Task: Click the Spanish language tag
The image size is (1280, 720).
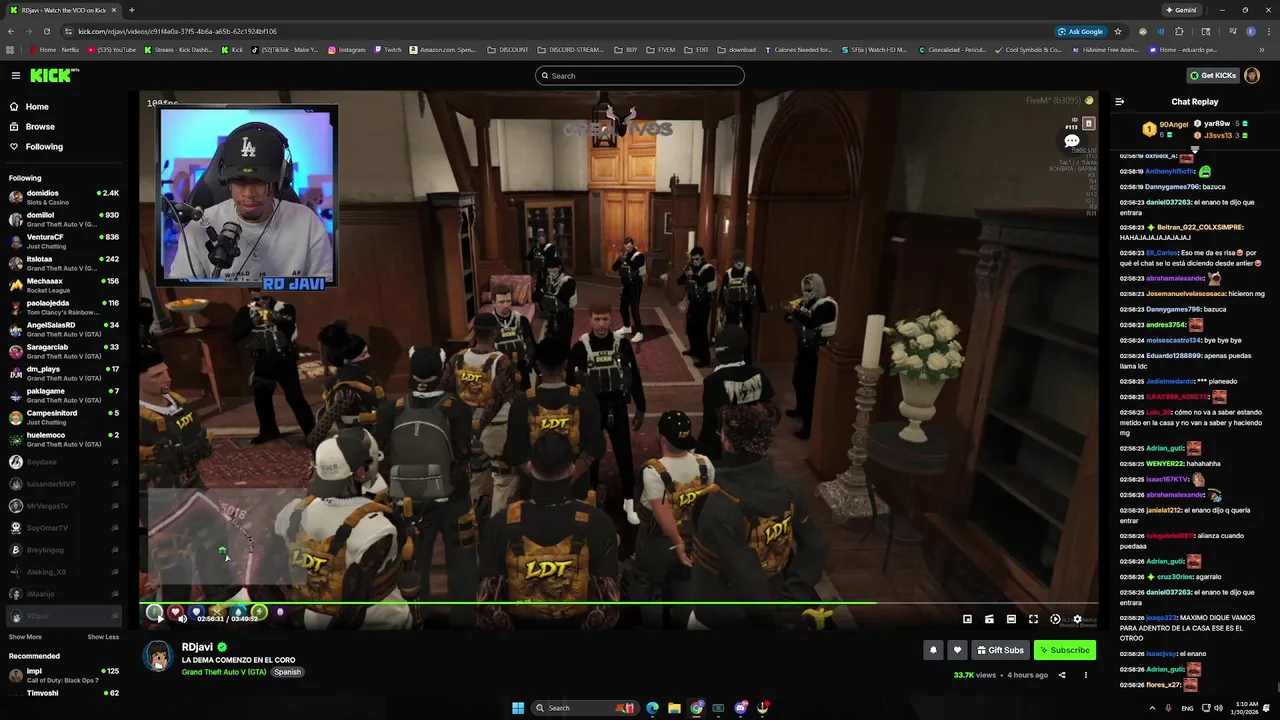Action: pyautogui.click(x=288, y=672)
